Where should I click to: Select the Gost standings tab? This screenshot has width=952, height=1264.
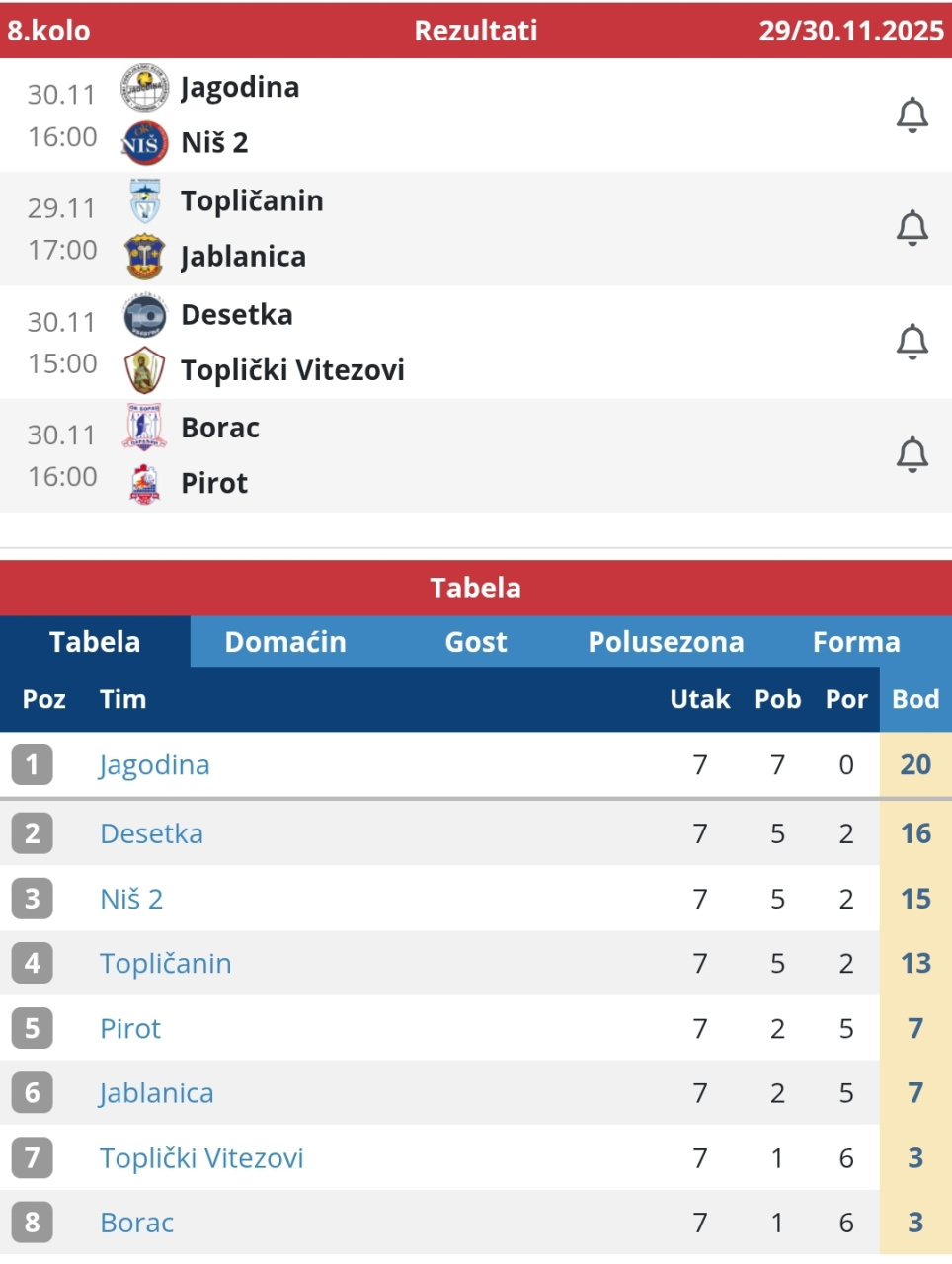476,642
